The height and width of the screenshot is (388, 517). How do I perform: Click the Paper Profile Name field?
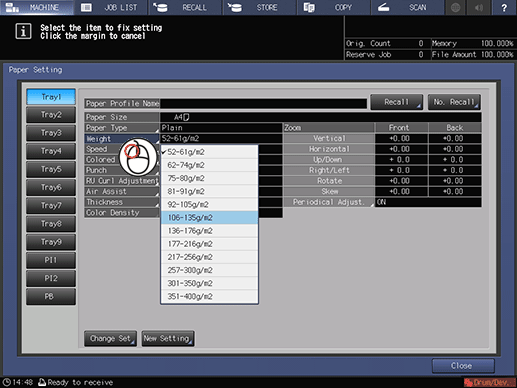pyautogui.click(x=264, y=104)
